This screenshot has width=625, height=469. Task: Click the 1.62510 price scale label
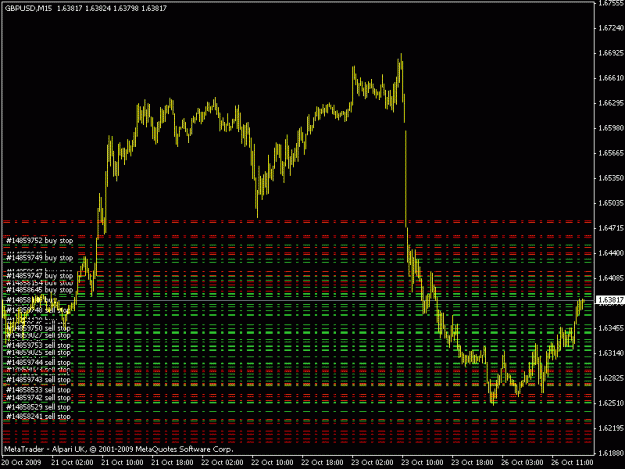tap(610, 403)
